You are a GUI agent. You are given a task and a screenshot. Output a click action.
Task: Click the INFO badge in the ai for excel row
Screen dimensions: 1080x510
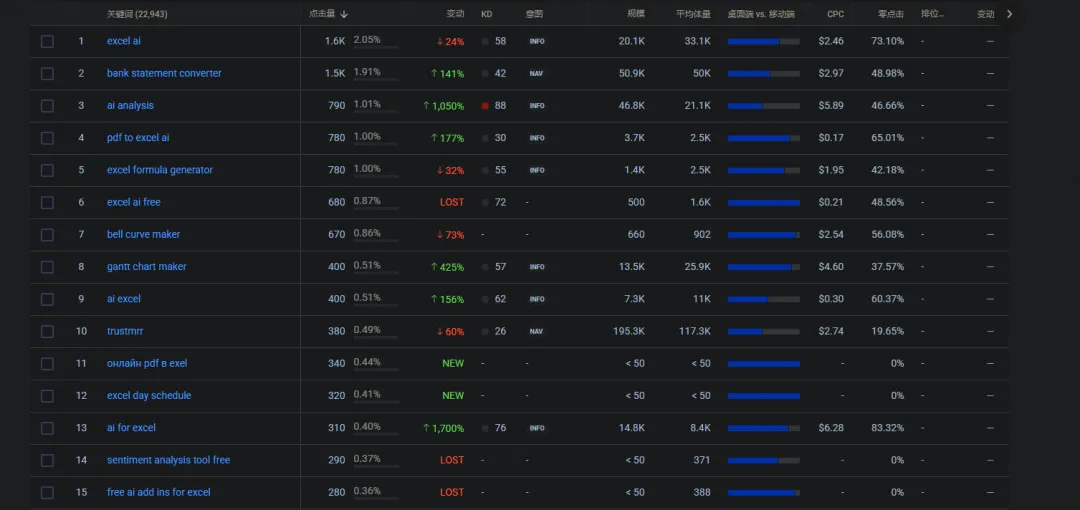537,429
